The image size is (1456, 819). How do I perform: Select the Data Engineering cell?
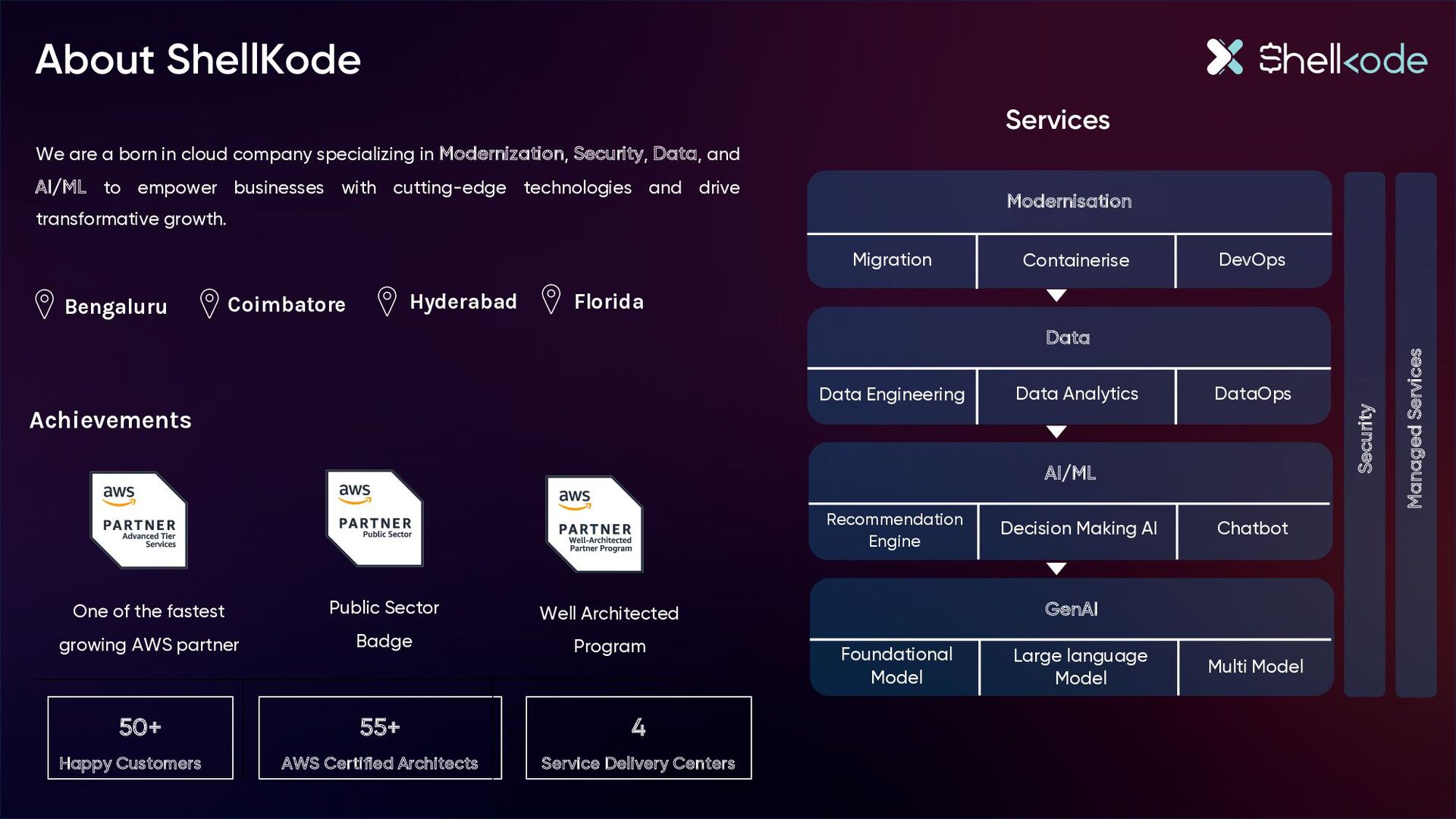[x=892, y=396]
